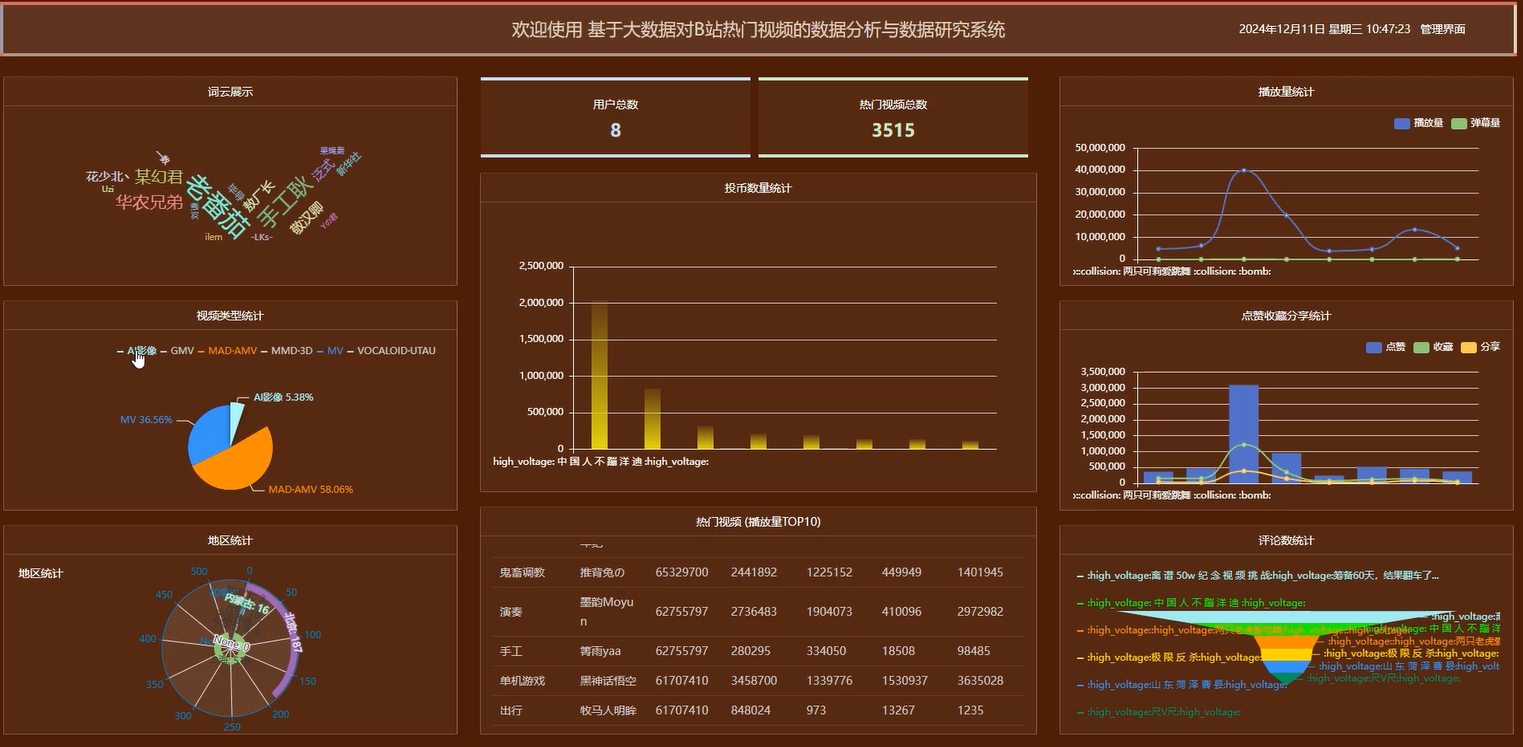Click the 3635028 value in table
Screen dimensions: 1523x747
coord(980,681)
